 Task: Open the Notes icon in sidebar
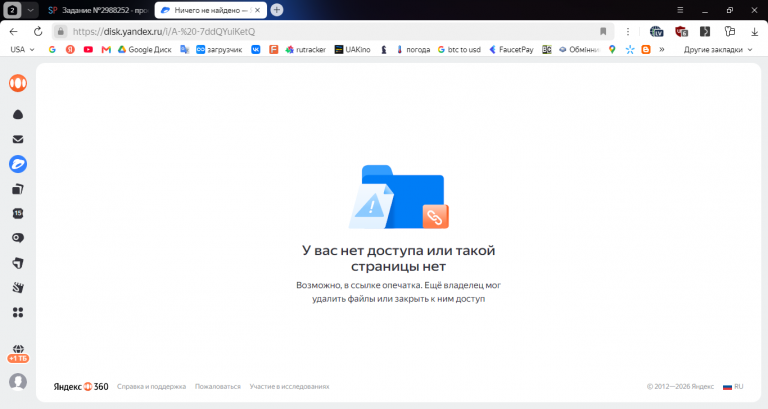tap(18, 263)
